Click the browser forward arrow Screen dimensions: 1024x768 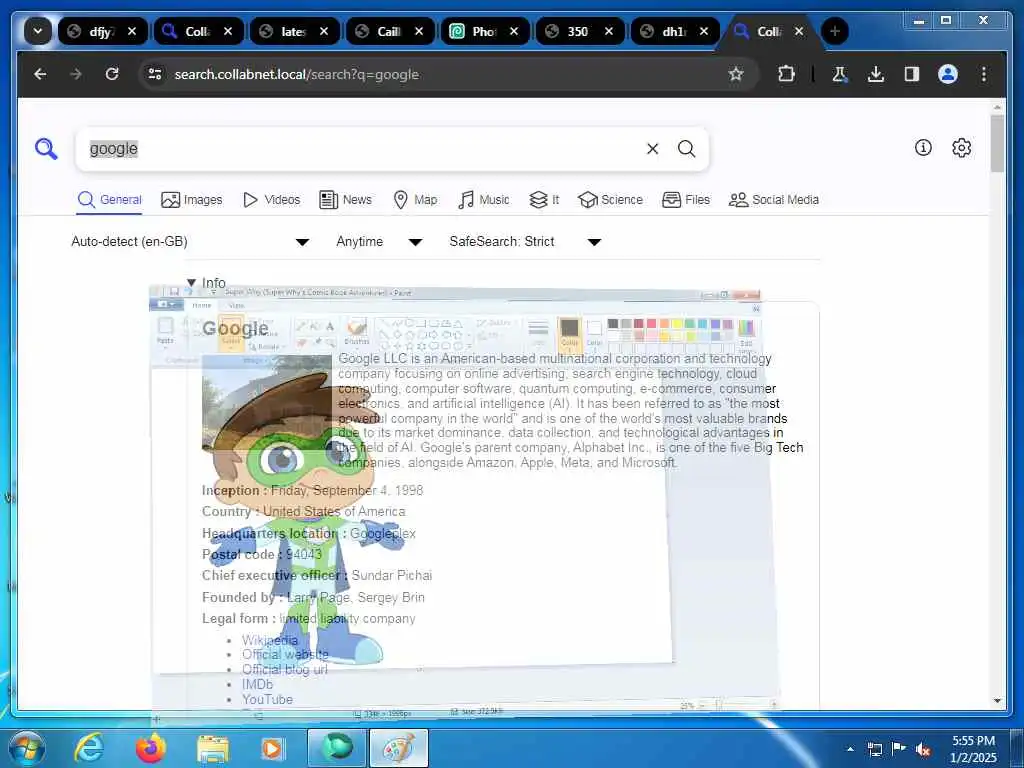[76, 74]
